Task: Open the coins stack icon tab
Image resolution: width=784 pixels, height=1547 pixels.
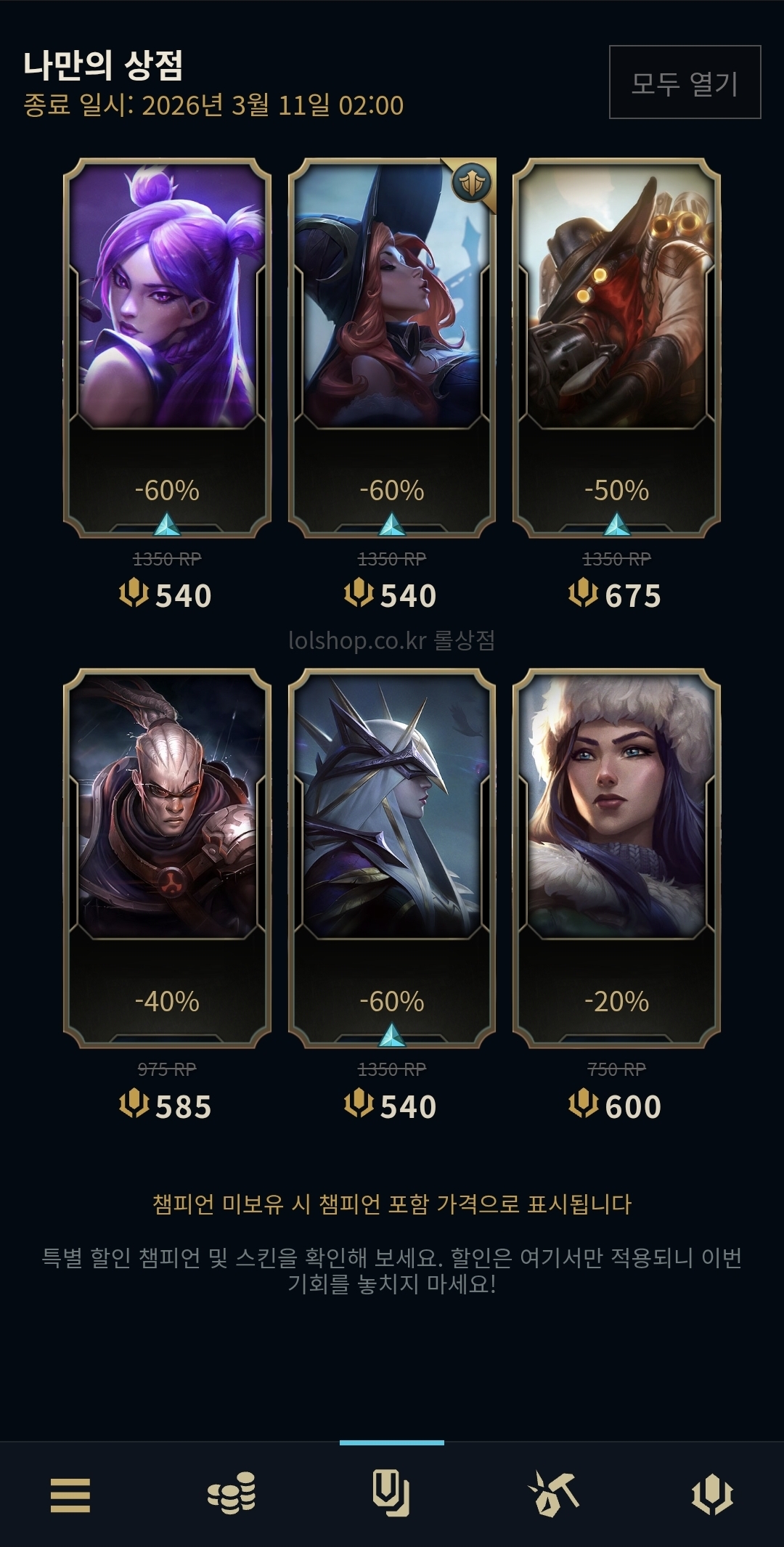Action: pyautogui.click(x=232, y=1493)
